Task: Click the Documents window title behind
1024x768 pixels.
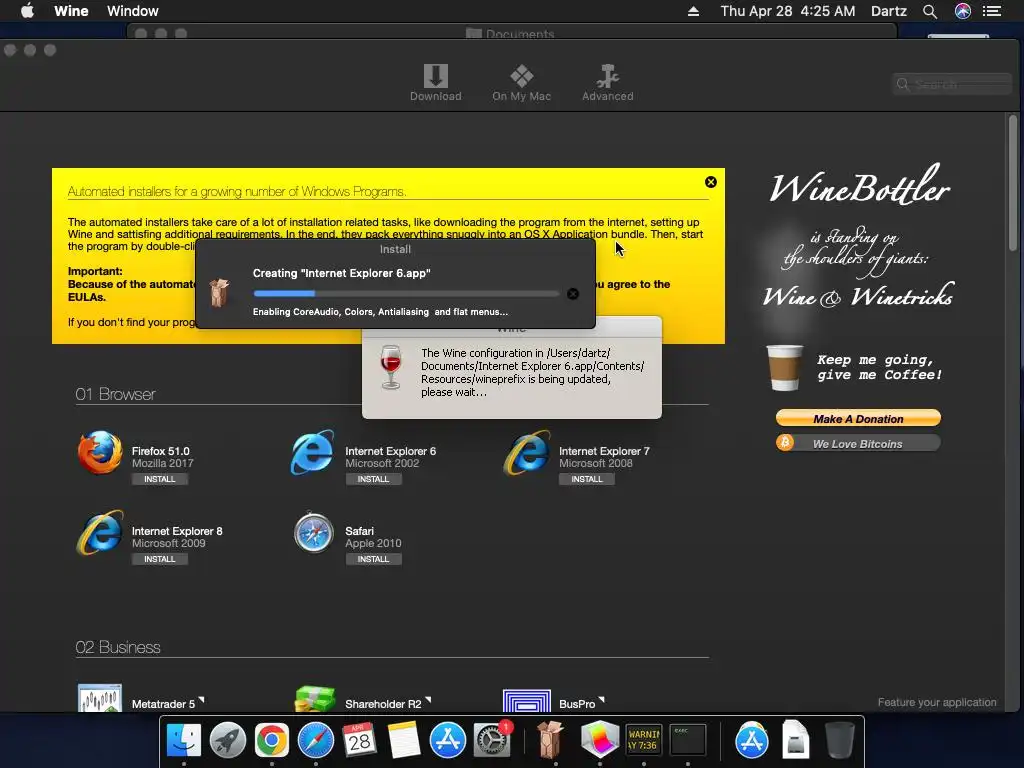Action: [511, 33]
